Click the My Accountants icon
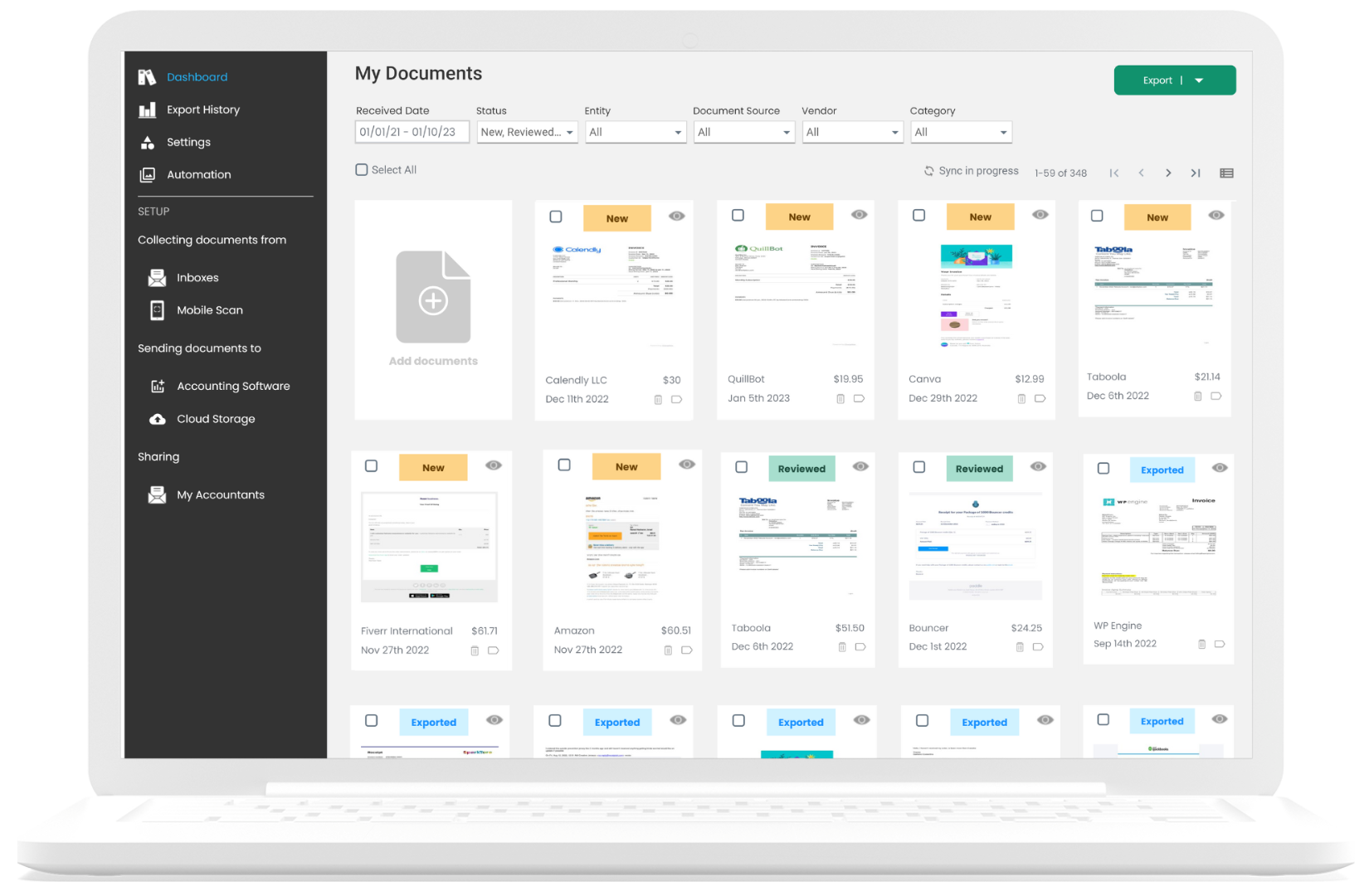Viewport: 1369px width, 896px height. coord(157,495)
